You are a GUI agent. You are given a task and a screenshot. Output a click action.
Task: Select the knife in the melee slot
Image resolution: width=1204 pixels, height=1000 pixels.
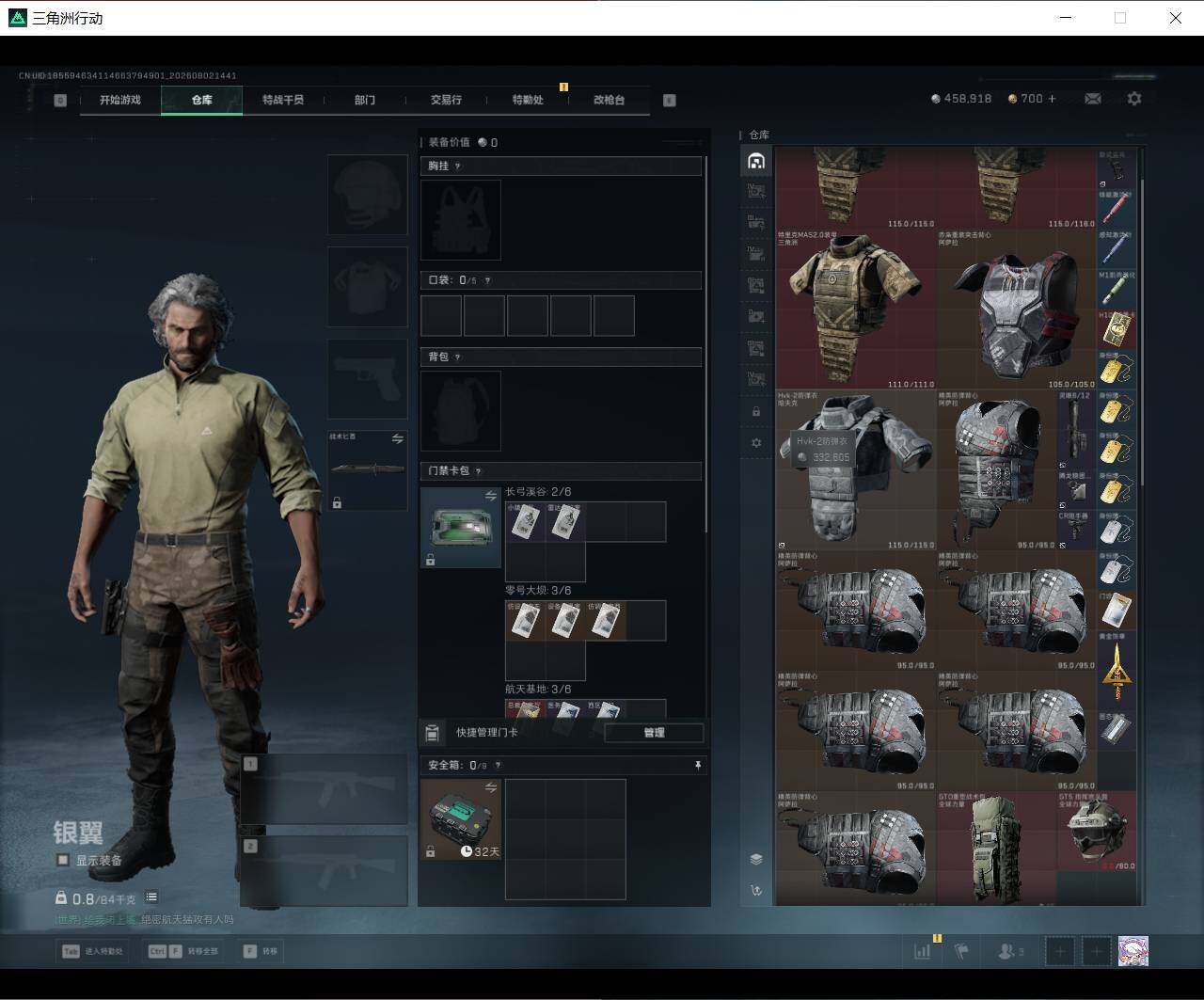[x=368, y=470]
